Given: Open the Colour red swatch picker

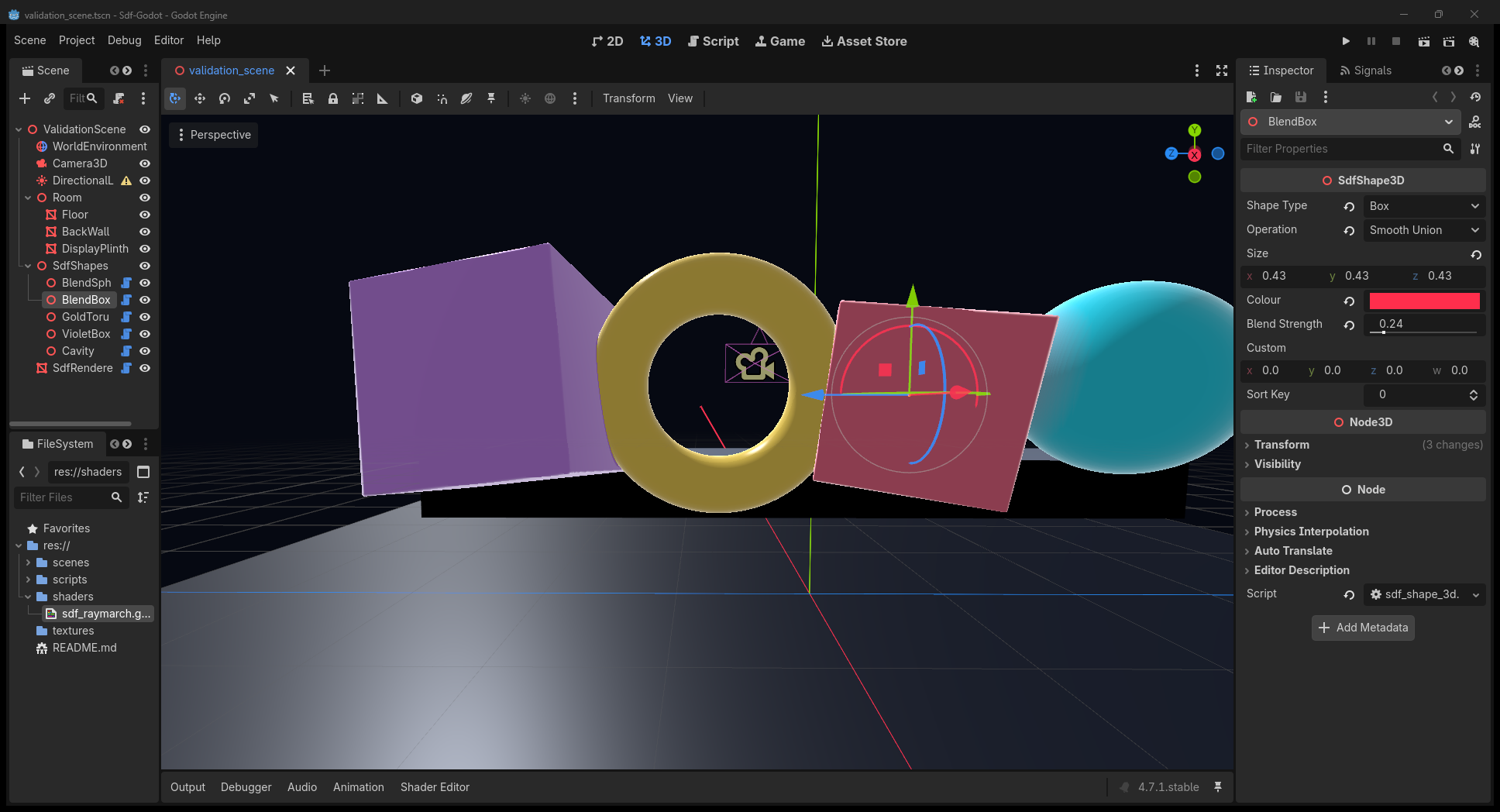Looking at the screenshot, I should click(1424, 301).
